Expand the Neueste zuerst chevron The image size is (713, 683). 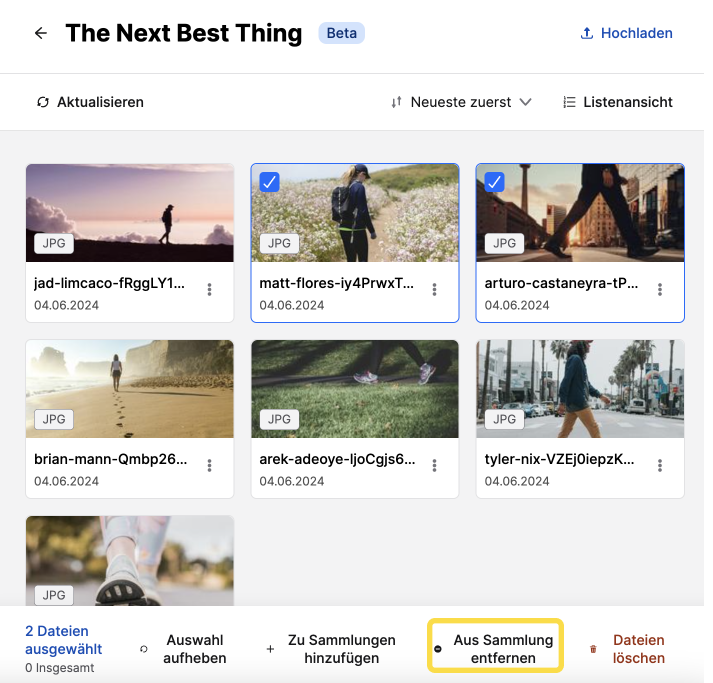[526, 102]
